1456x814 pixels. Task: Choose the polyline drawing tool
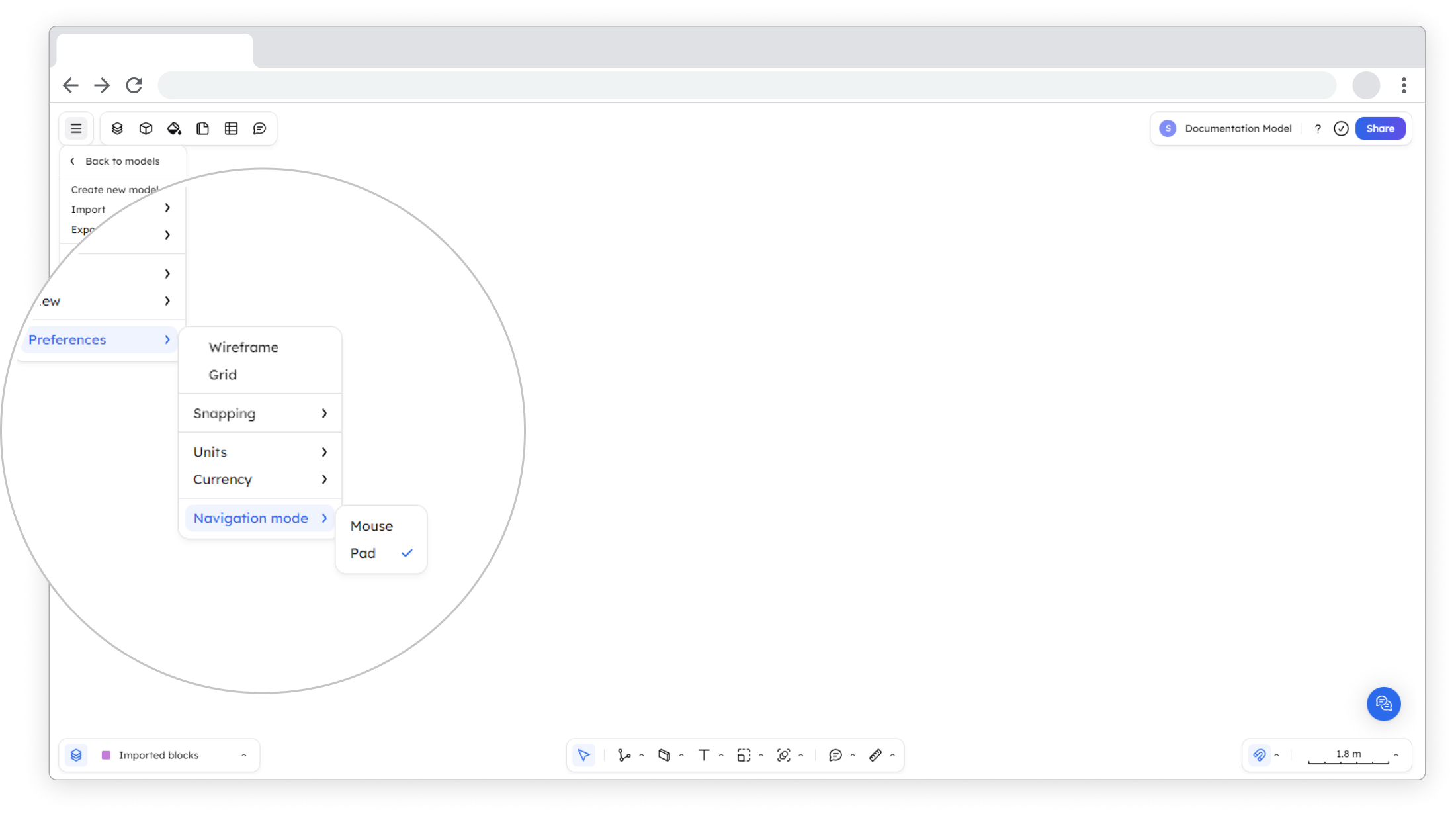point(624,755)
